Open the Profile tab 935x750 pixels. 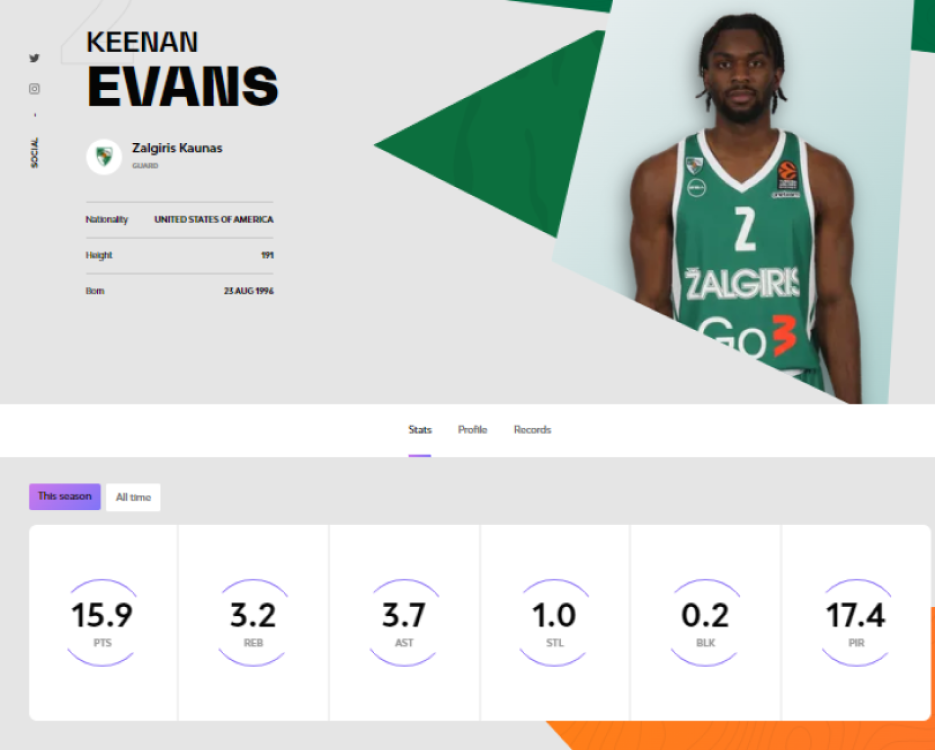point(471,429)
